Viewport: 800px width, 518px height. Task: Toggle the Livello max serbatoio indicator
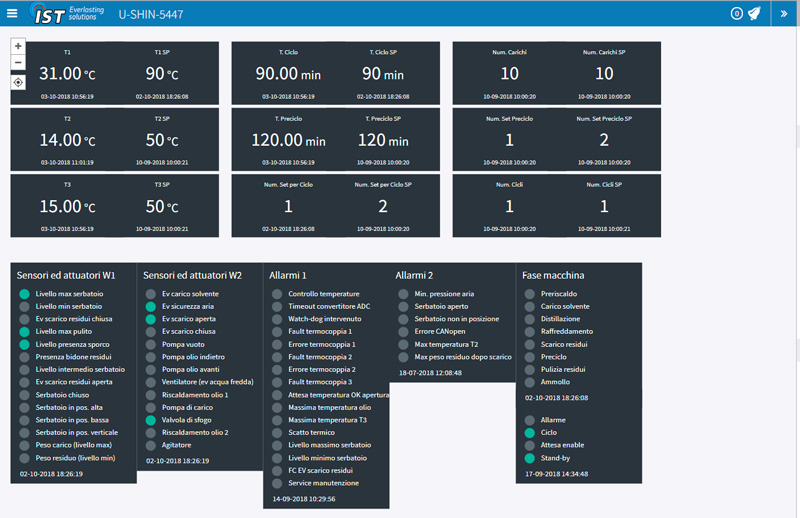click(24, 294)
